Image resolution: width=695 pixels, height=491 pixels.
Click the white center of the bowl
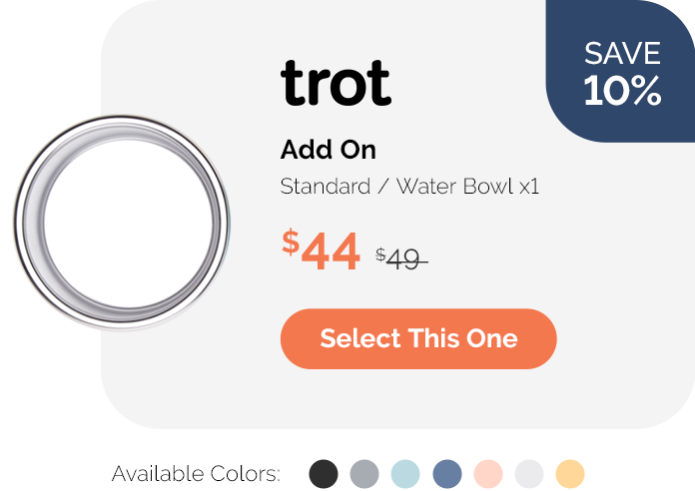[128, 224]
